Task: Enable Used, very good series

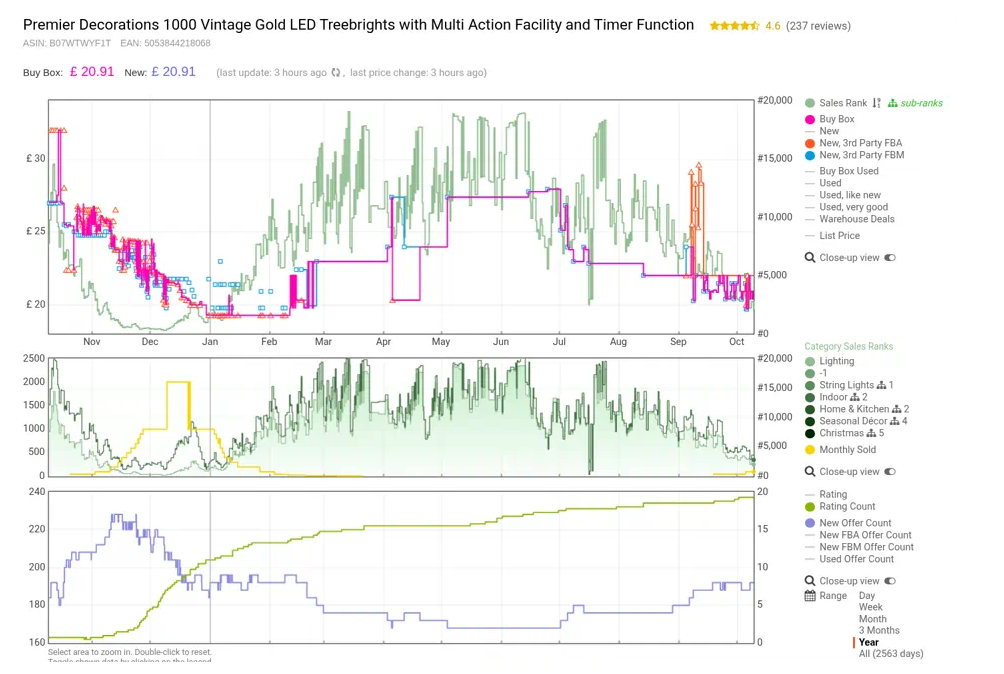Action: (x=846, y=207)
